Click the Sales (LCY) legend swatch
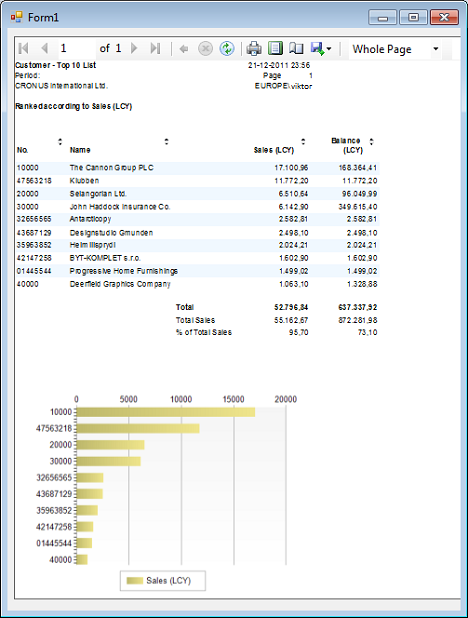 click(x=134, y=581)
